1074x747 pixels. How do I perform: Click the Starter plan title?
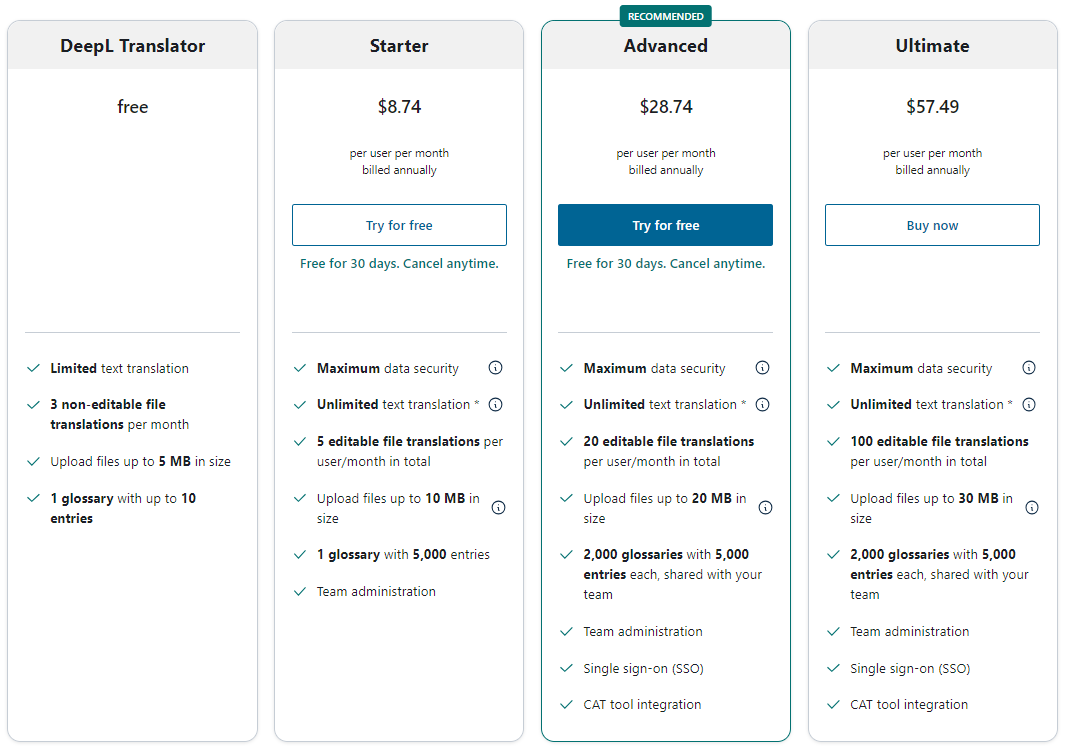click(399, 46)
